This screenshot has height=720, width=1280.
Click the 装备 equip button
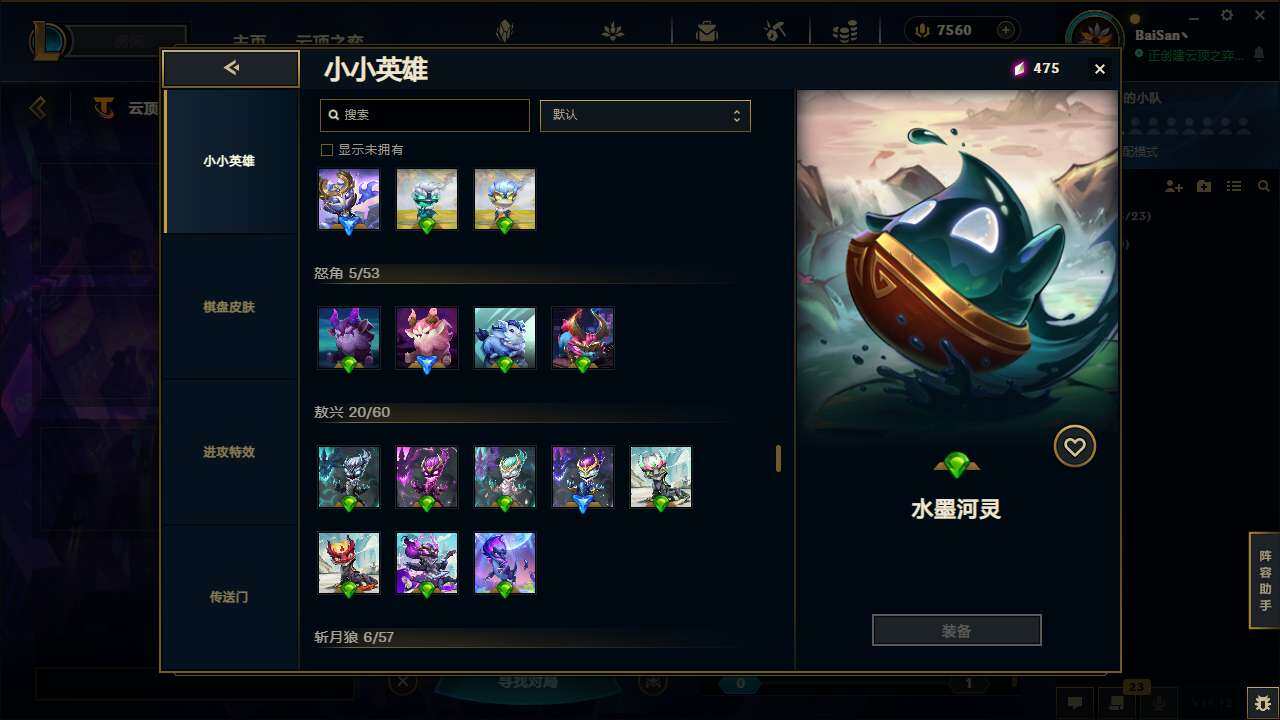956,631
